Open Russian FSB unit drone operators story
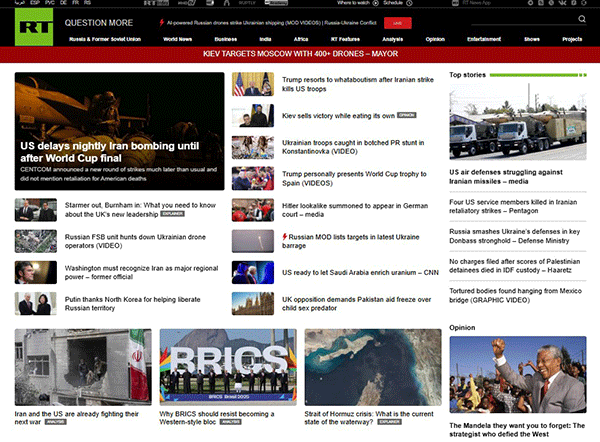 tap(135, 241)
